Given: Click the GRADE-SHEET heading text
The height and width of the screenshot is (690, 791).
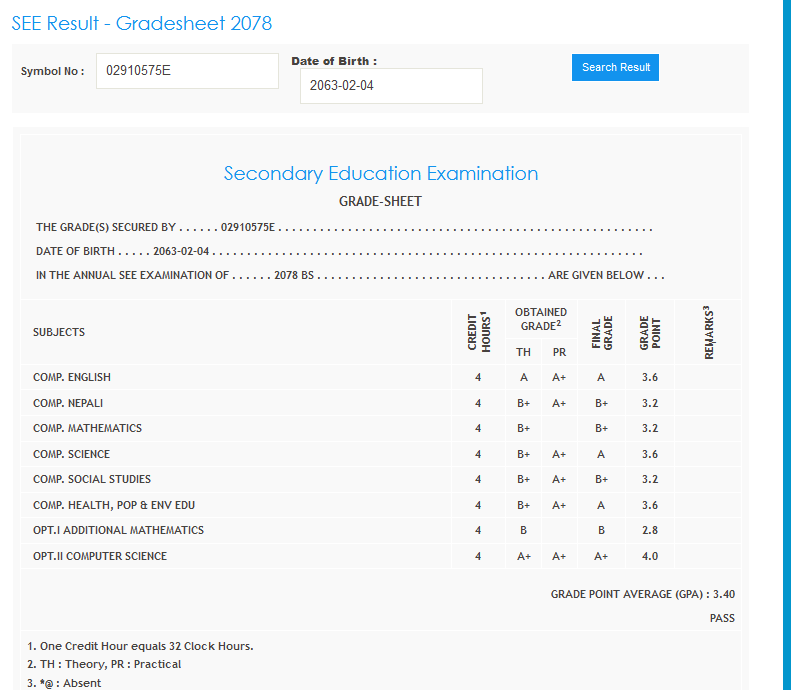Looking at the screenshot, I should coord(381,202).
